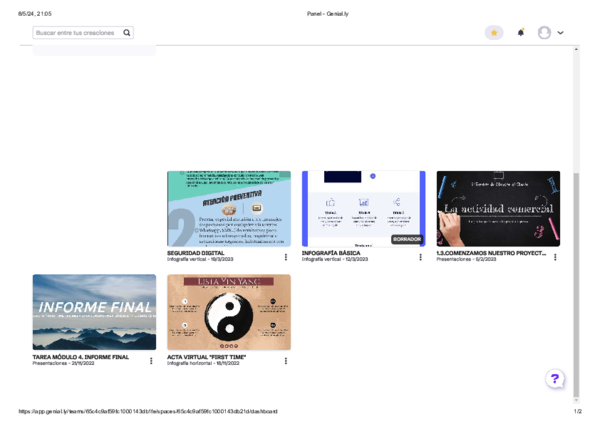This screenshot has width=600, height=424.
Task: Click the user profile avatar
Action: click(544, 33)
